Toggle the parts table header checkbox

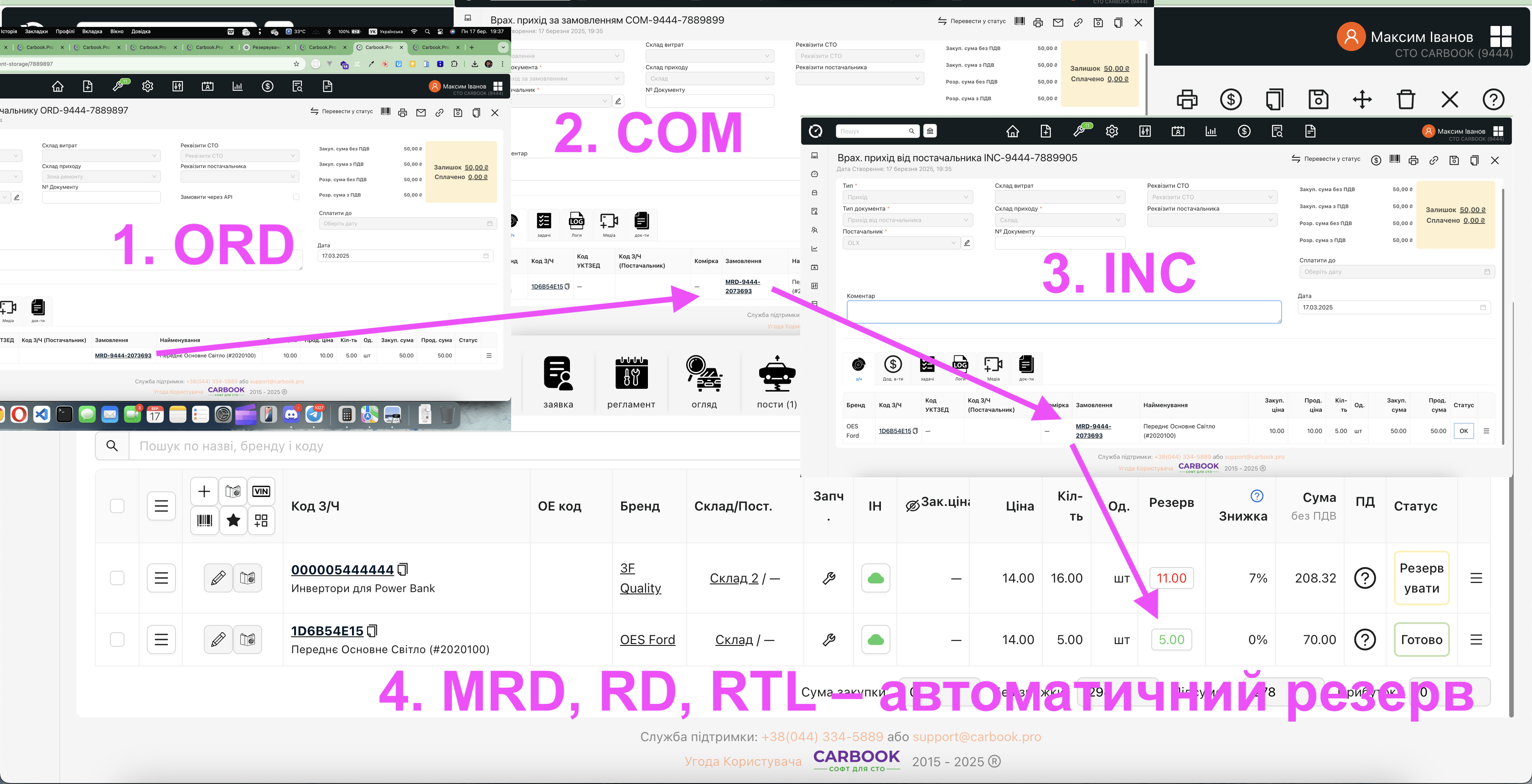[117, 506]
